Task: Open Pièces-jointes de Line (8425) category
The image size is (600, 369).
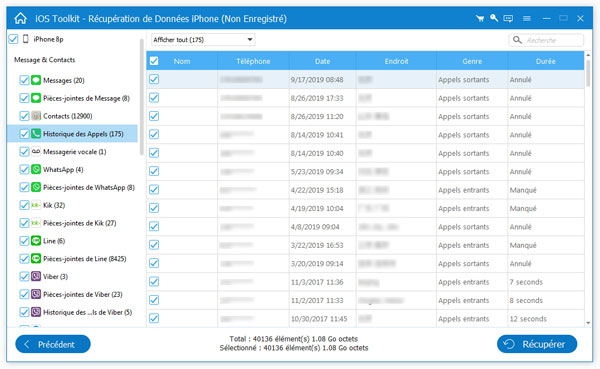Action: [x=85, y=259]
